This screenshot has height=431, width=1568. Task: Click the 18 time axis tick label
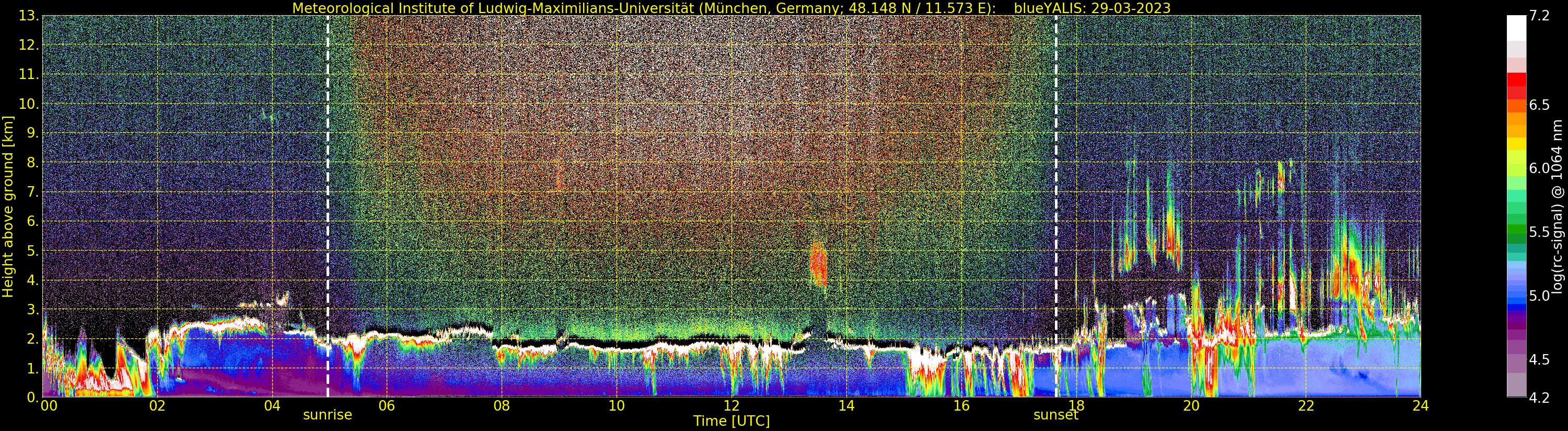(x=1076, y=406)
